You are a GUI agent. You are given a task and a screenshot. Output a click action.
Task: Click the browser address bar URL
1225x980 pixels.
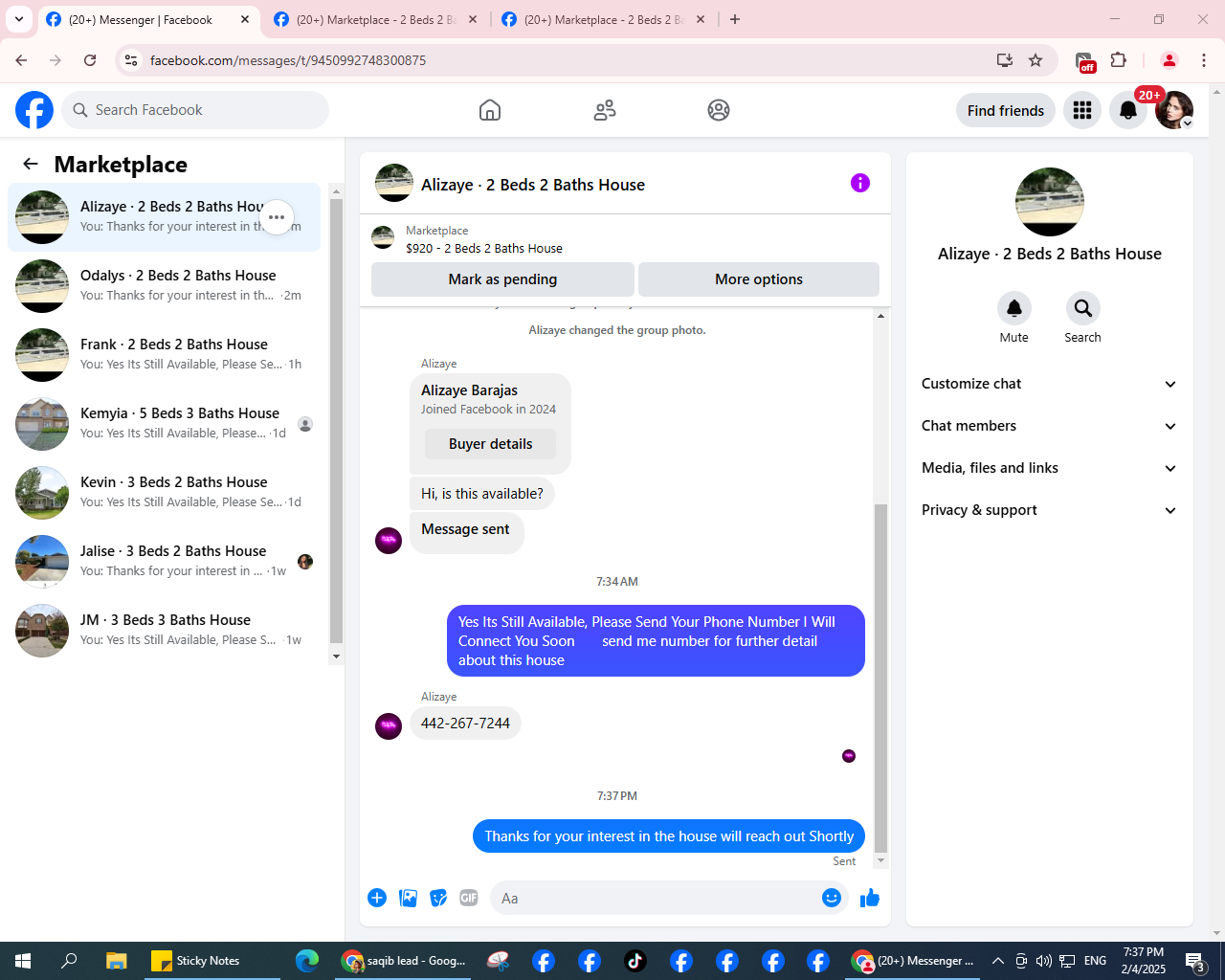(x=288, y=60)
